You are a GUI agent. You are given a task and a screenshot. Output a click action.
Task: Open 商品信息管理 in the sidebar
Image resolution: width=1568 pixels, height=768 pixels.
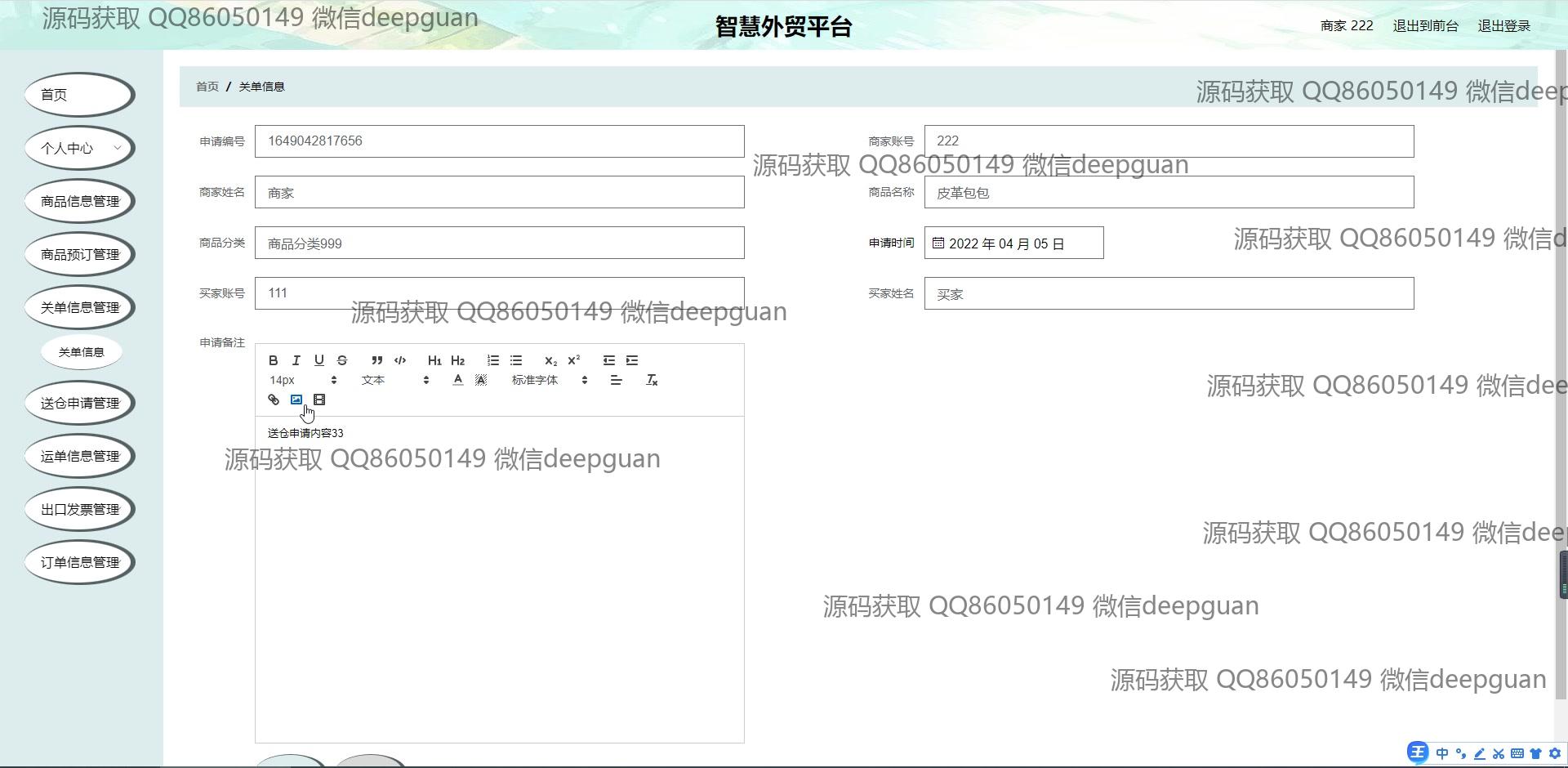click(x=80, y=201)
